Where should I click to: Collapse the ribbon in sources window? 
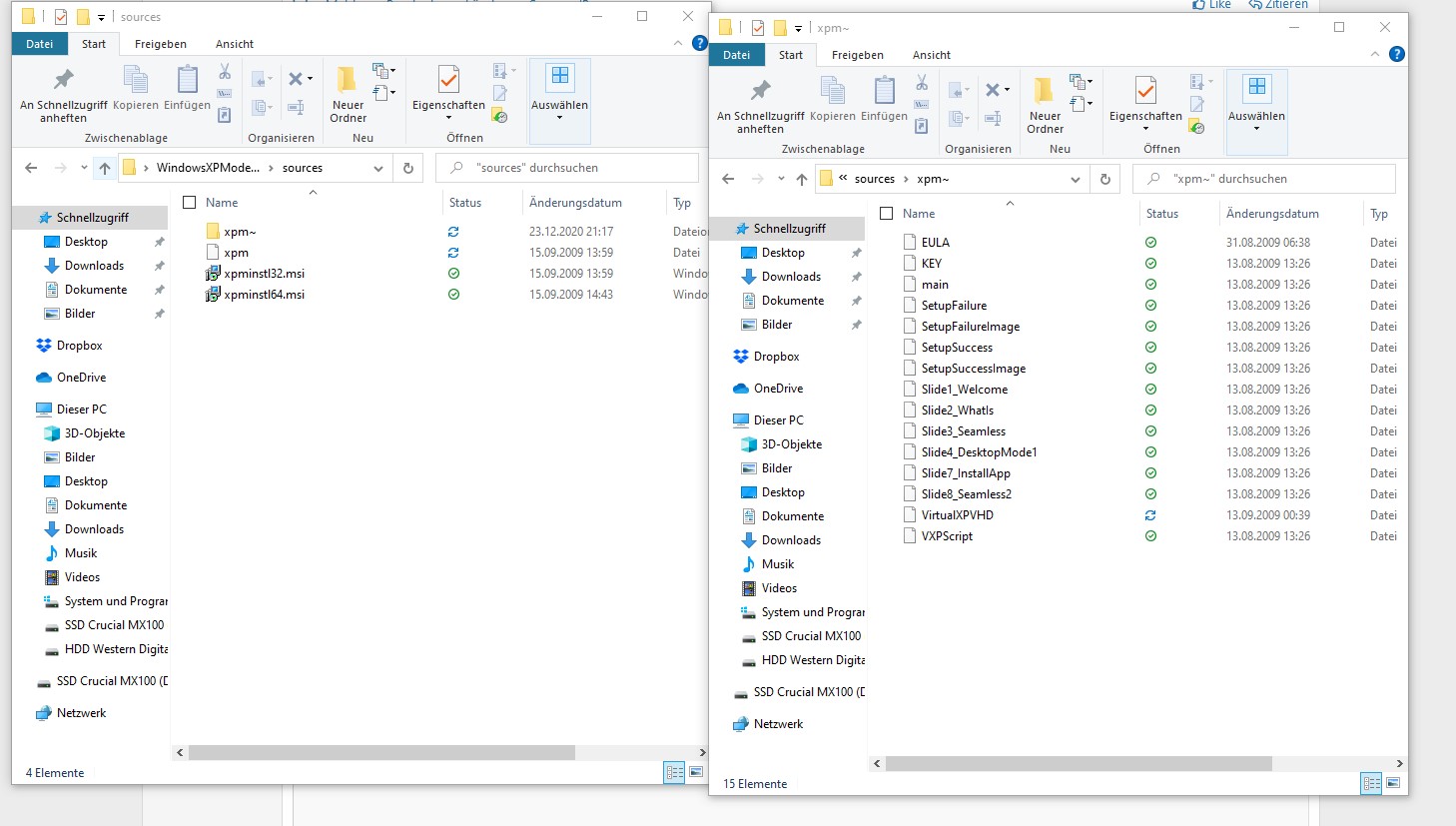pos(678,43)
